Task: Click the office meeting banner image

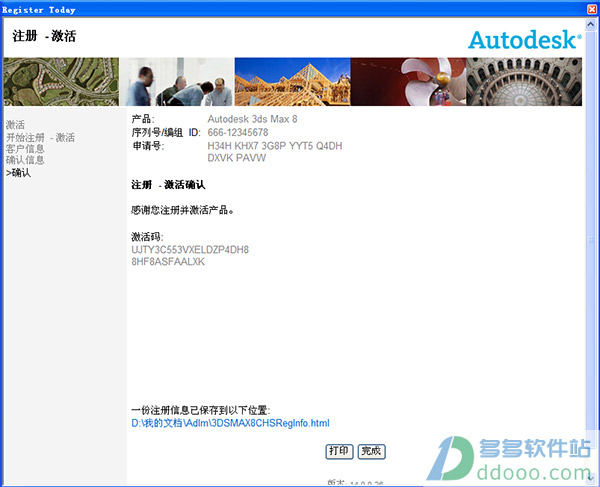Action: click(x=177, y=81)
